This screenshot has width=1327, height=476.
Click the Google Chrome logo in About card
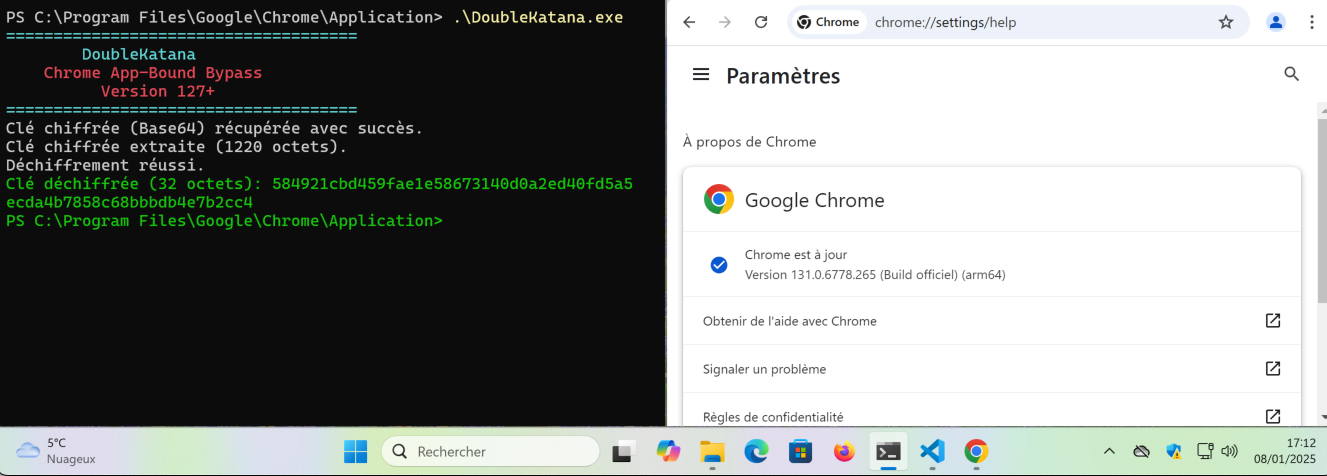tap(718, 199)
